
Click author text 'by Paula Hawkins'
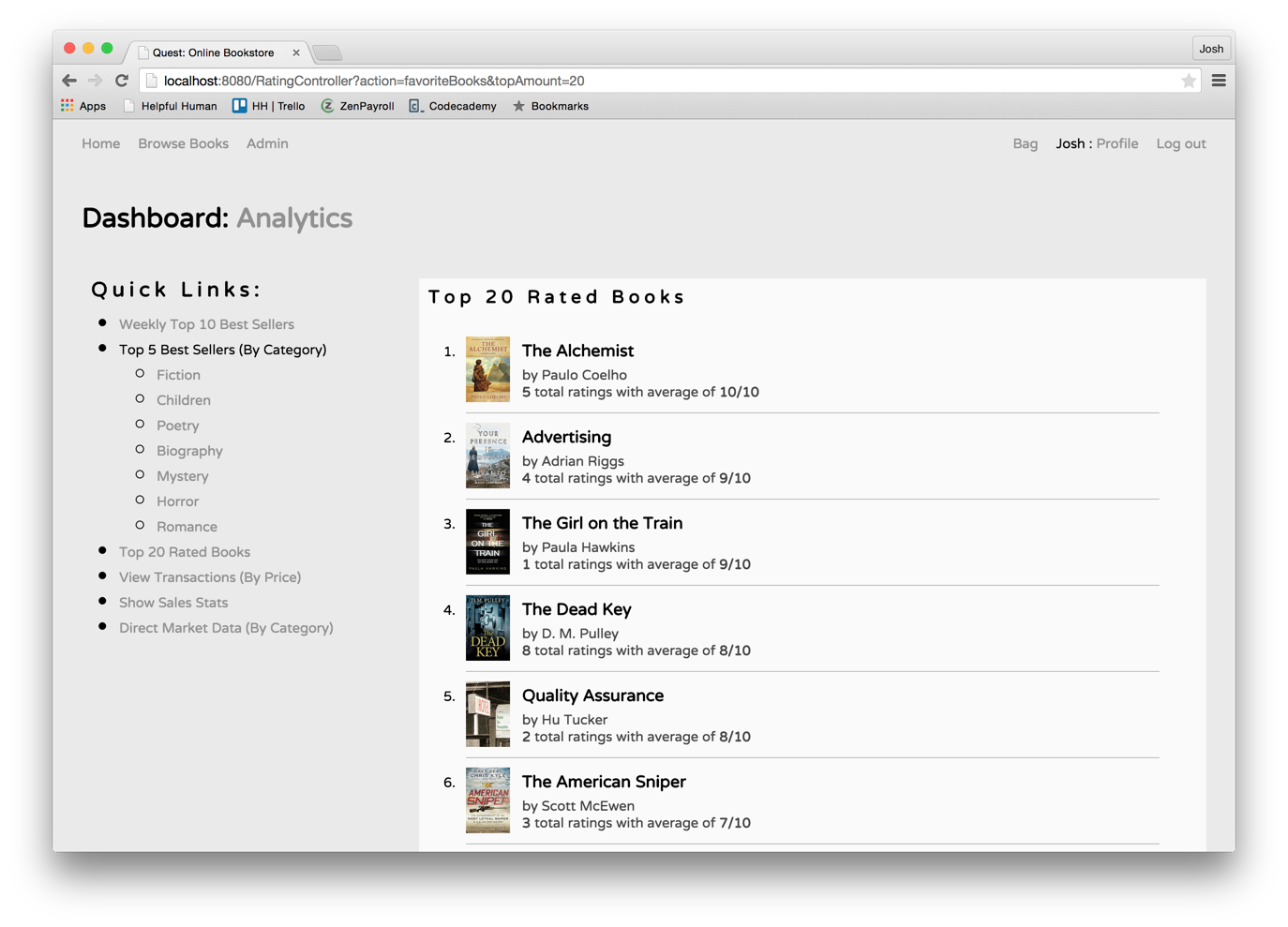(578, 547)
